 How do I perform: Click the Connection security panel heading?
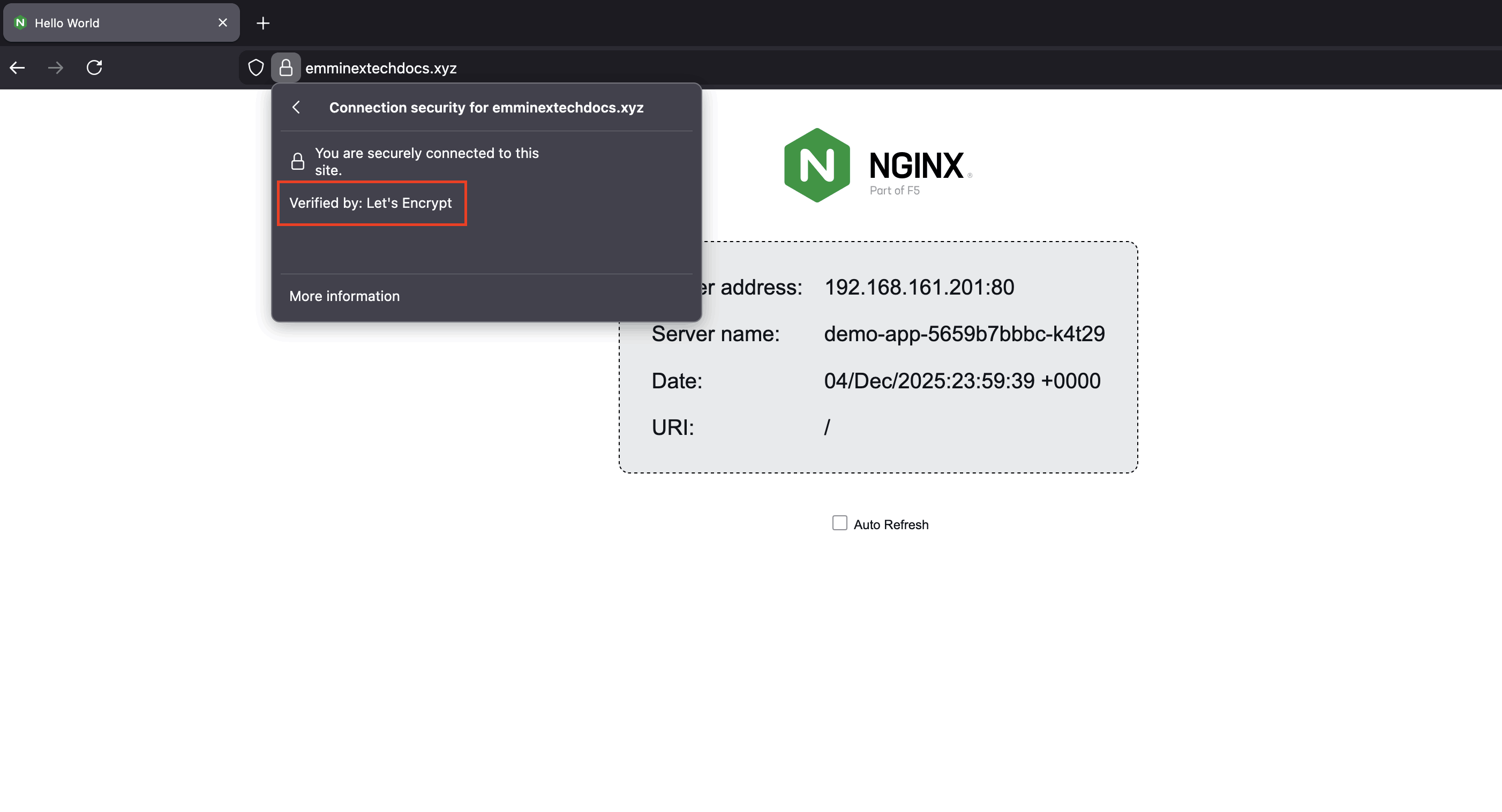click(486, 107)
